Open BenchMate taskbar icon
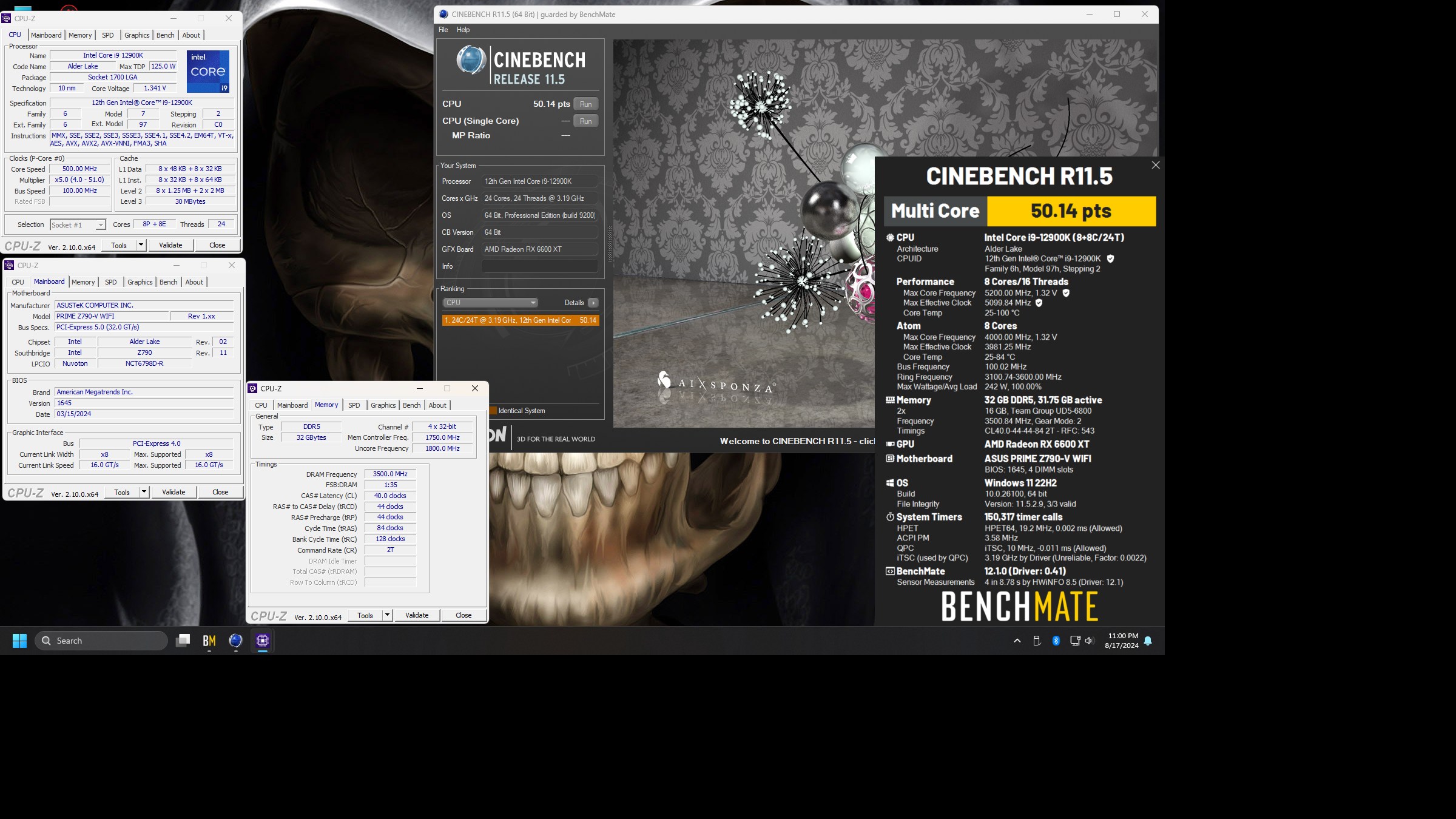1456x819 pixels. pos(209,641)
